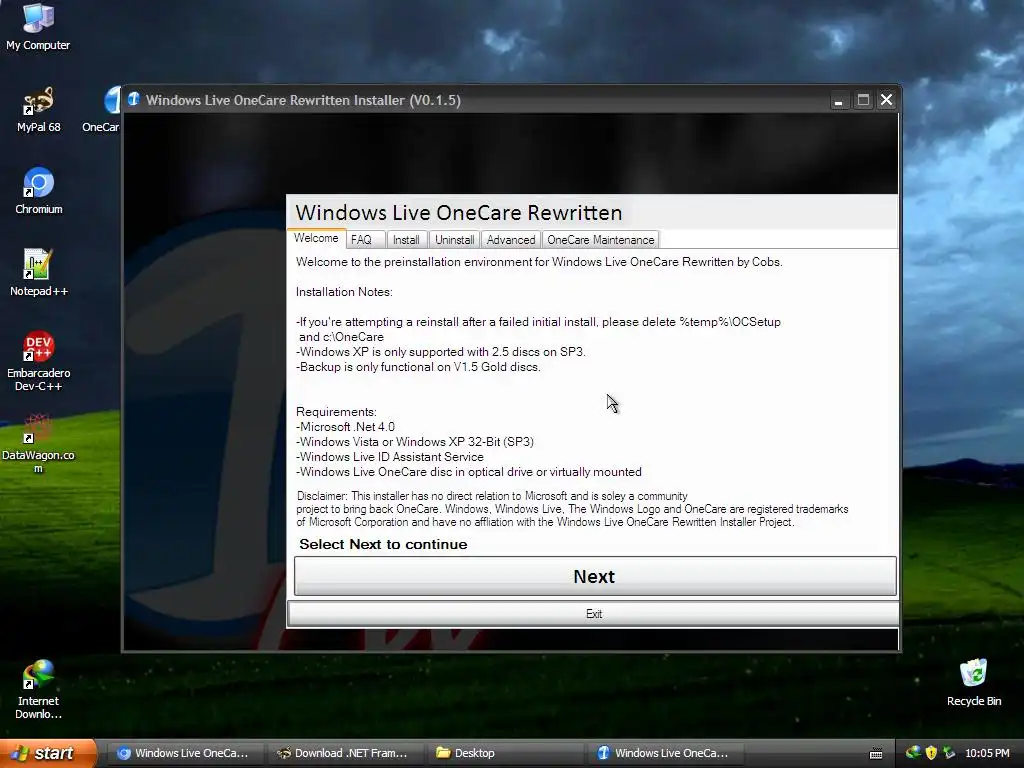Switch to the Welcome tab
Viewport: 1024px width, 768px height.
coord(316,238)
